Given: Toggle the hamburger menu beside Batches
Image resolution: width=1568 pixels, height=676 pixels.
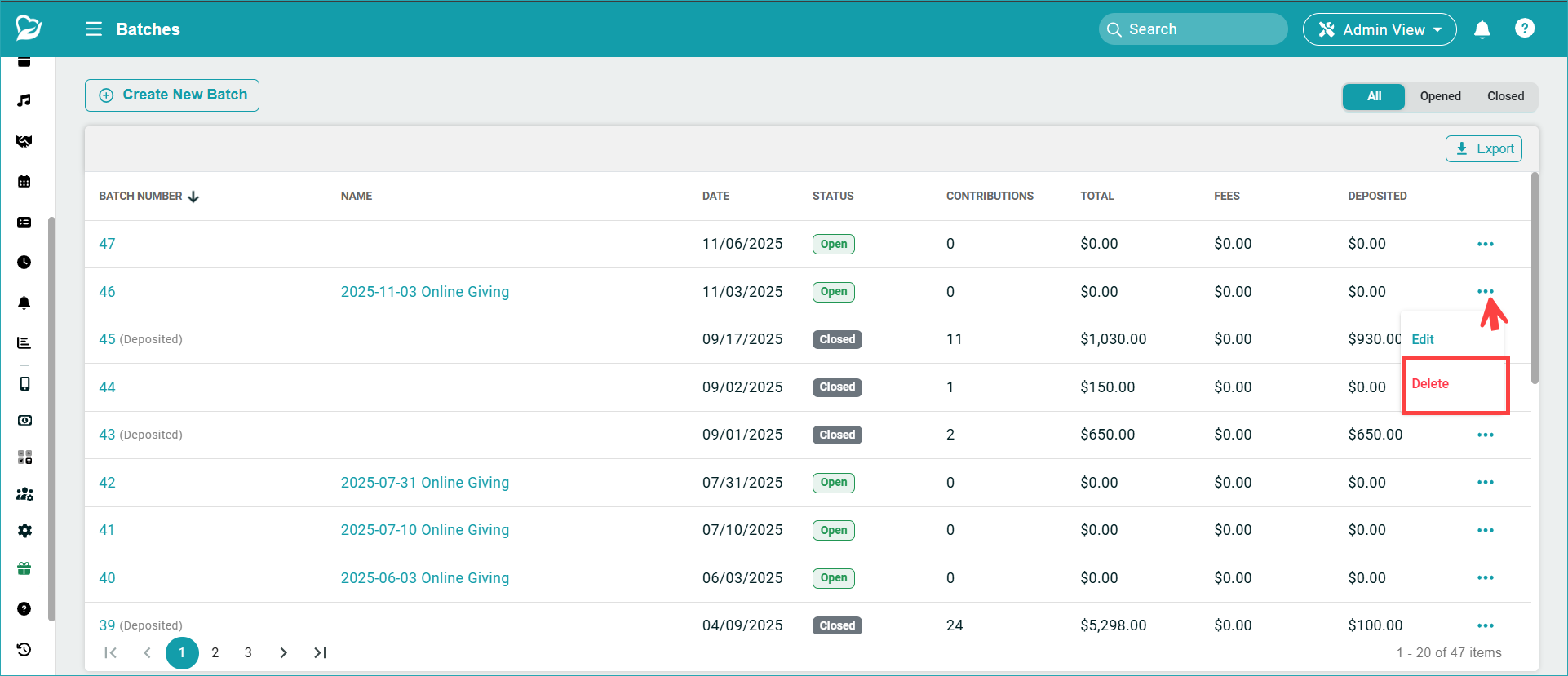Looking at the screenshot, I should [94, 29].
